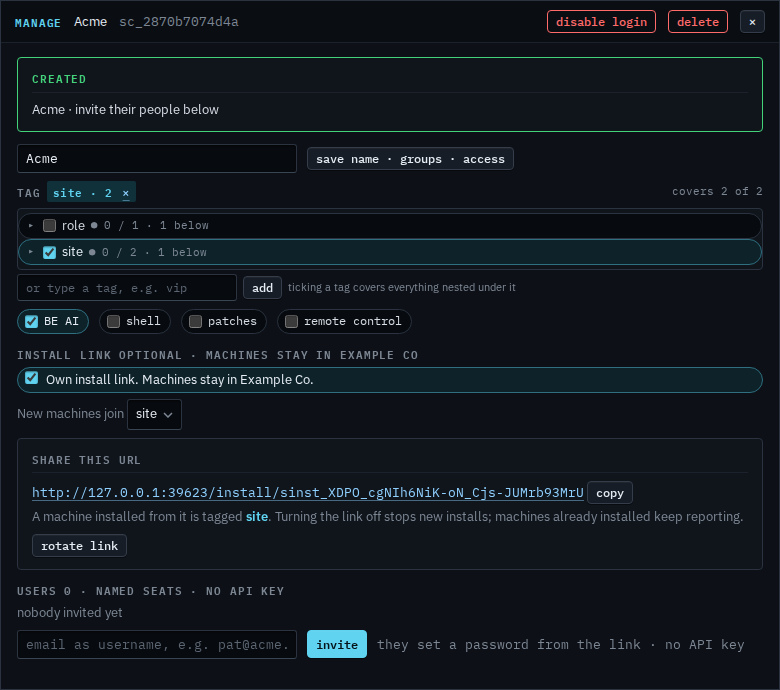Click the SHARE THIS URL heading
Screen dimensions: 780x690
[x=87, y=460]
